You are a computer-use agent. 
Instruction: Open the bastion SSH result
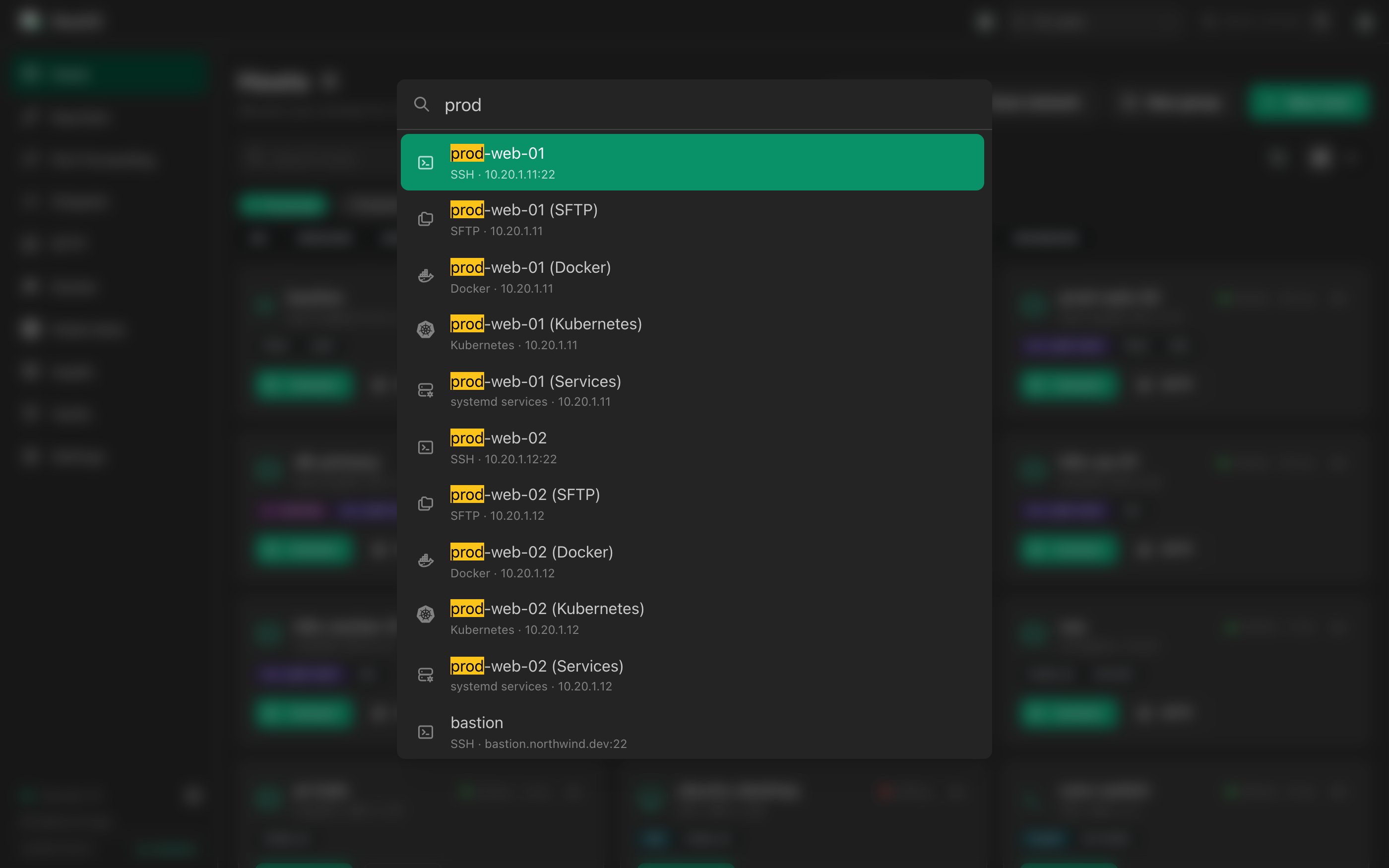tap(692, 732)
